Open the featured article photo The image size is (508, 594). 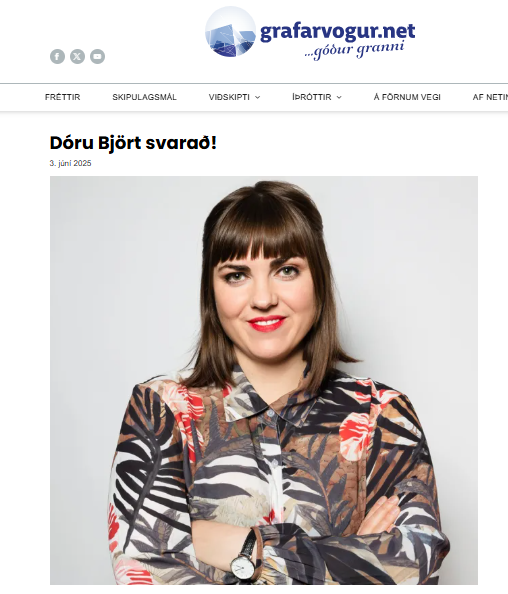(x=264, y=380)
